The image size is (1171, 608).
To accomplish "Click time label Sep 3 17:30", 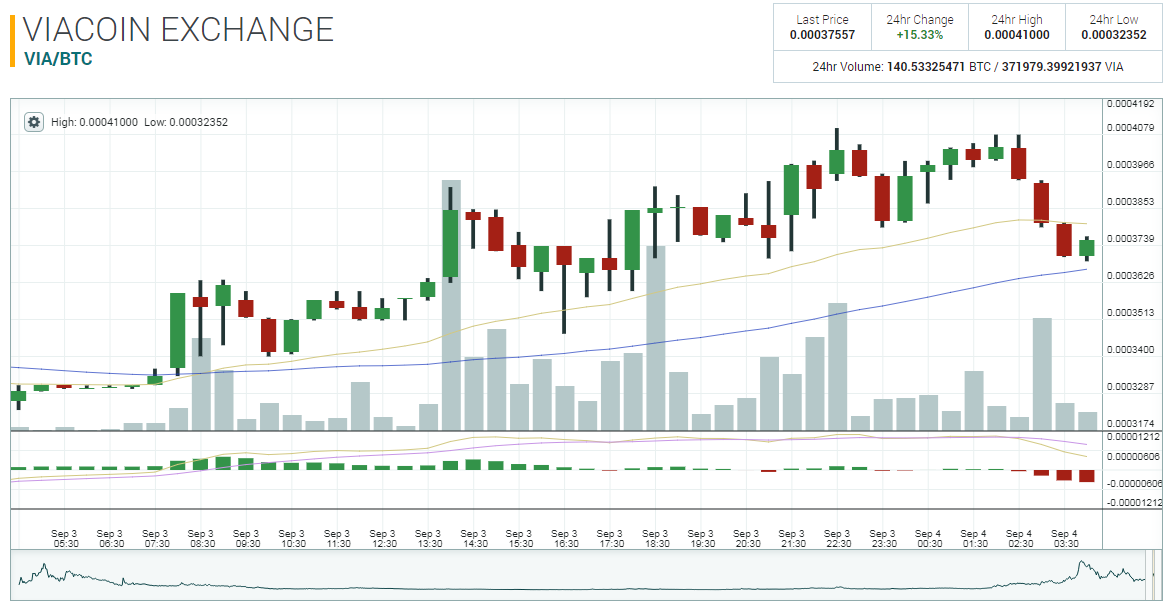I will [612, 539].
